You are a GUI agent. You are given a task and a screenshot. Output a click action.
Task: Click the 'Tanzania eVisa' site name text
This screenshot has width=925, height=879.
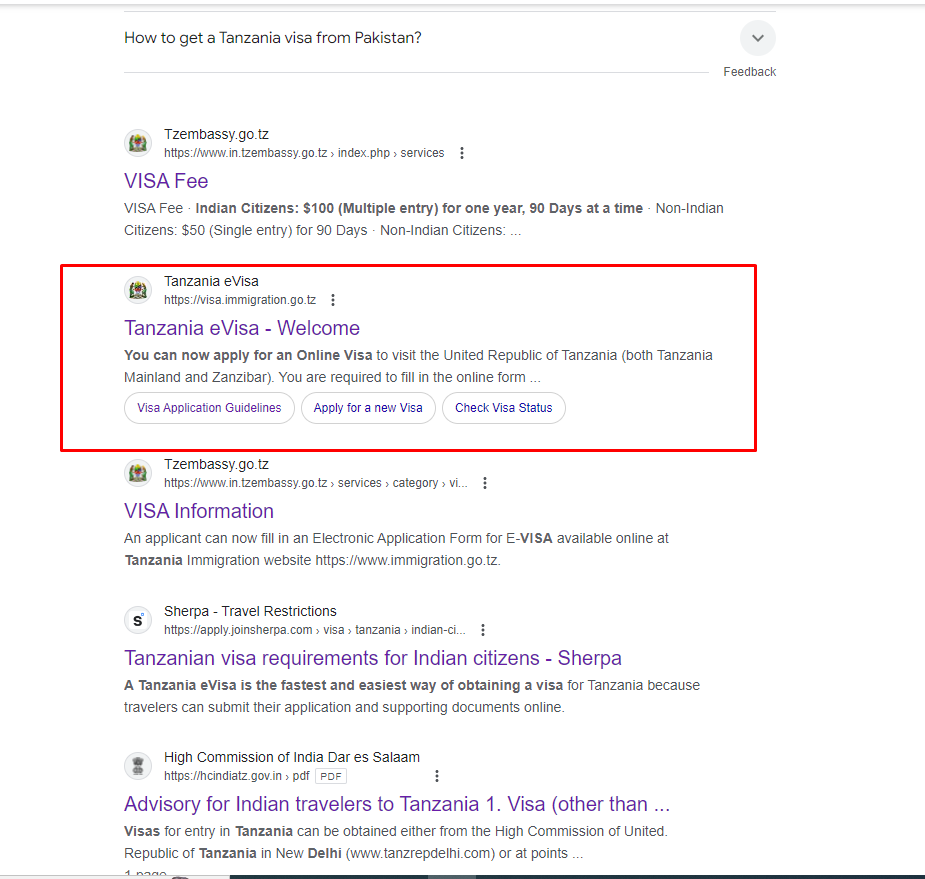211,281
